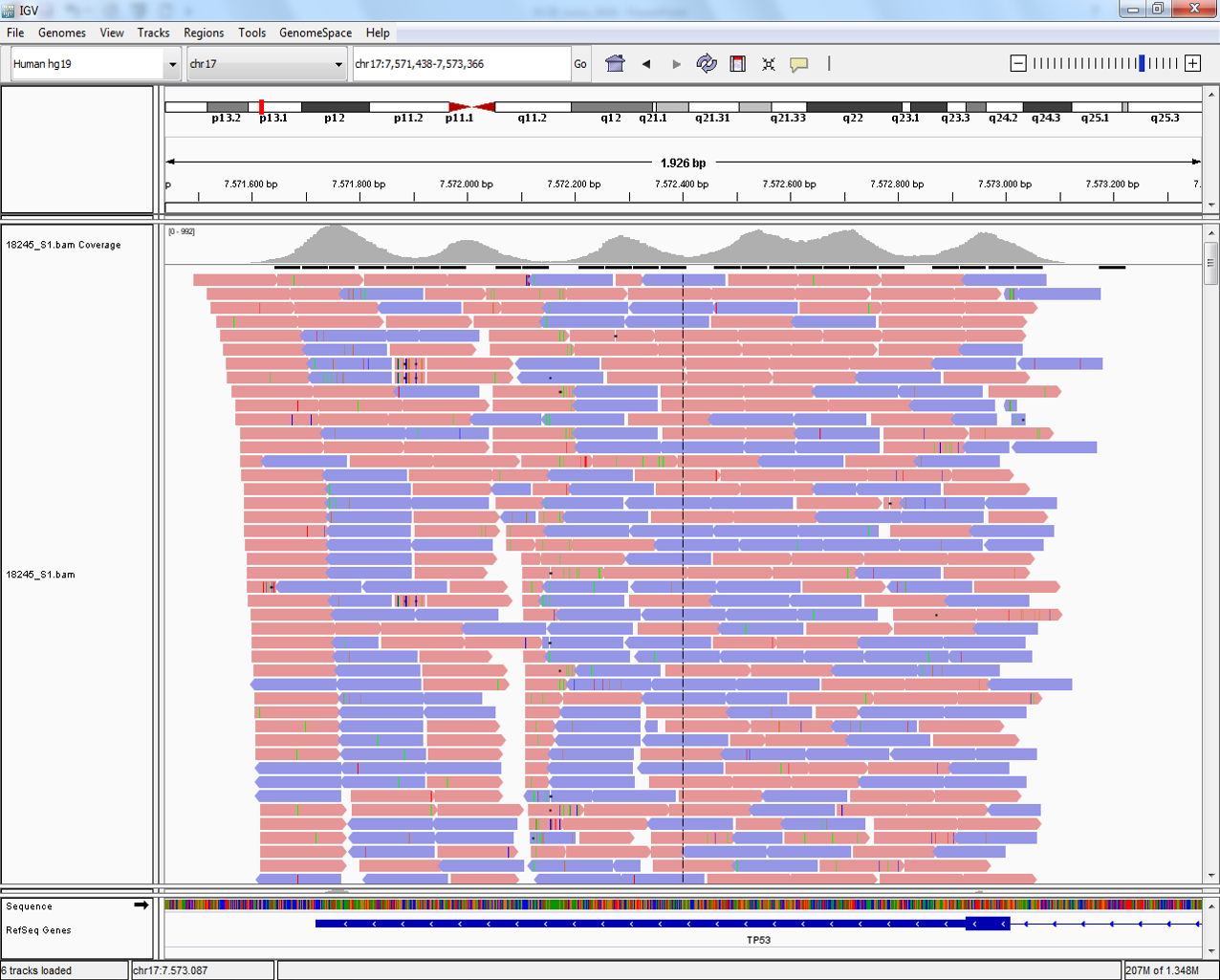Open the GenomeSpace menu
This screenshot has width=1220, height=980.
(x=316, y=33)
